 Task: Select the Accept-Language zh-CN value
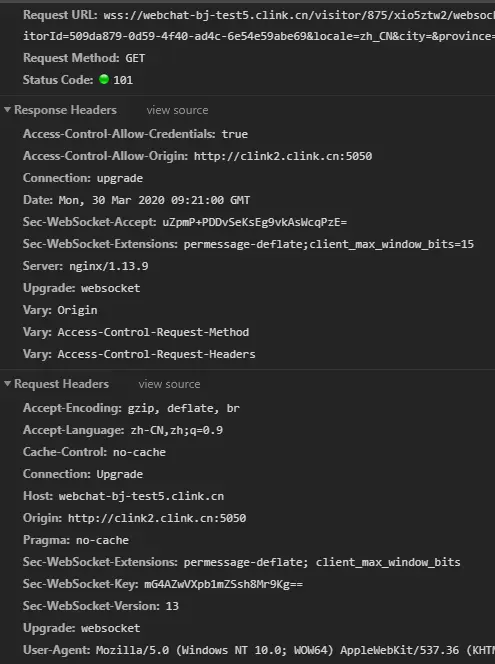point(177,430)
